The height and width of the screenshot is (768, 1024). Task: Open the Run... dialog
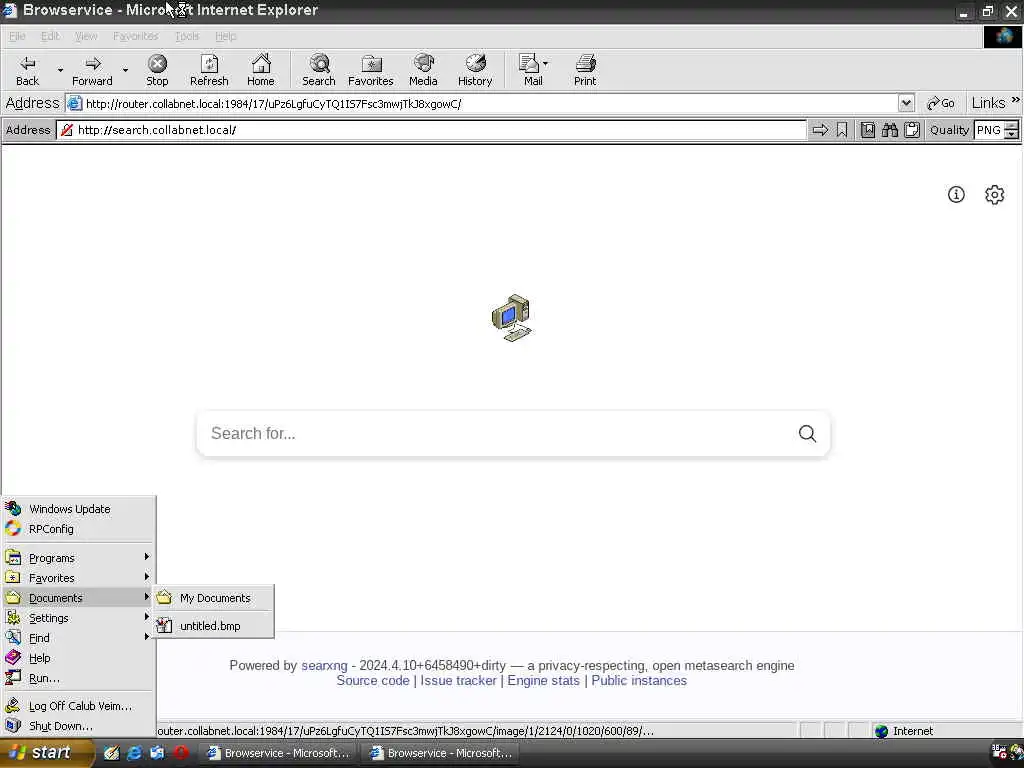[78, 678]
